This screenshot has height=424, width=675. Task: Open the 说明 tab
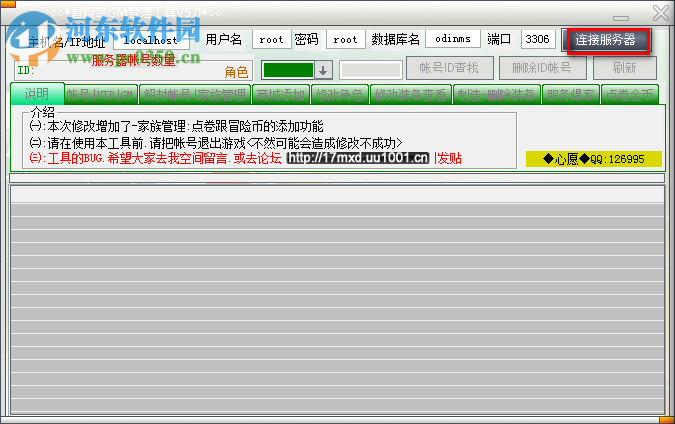[37, 94]
